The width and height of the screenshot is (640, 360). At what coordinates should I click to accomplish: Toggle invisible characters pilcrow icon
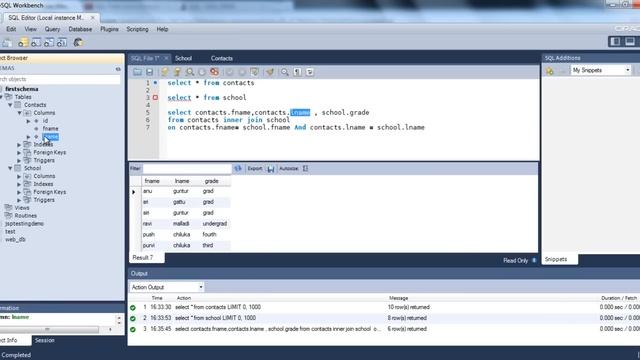[x=297, y=72]
